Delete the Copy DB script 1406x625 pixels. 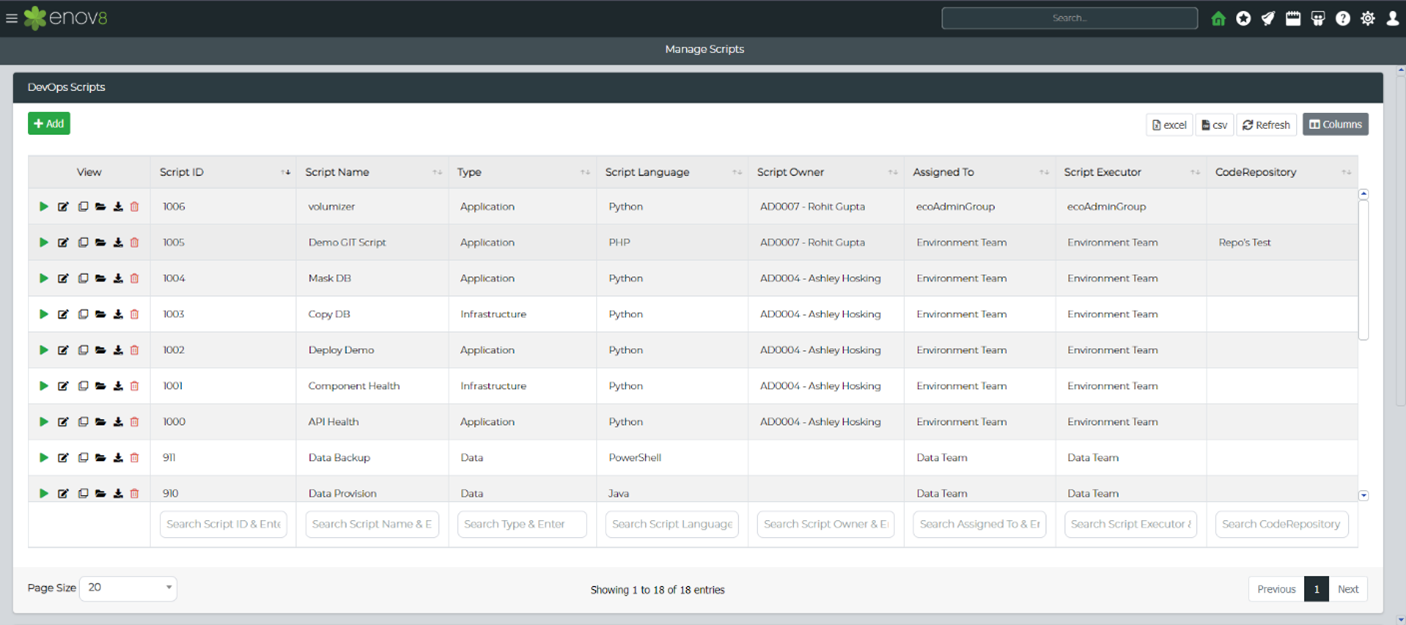135,314
